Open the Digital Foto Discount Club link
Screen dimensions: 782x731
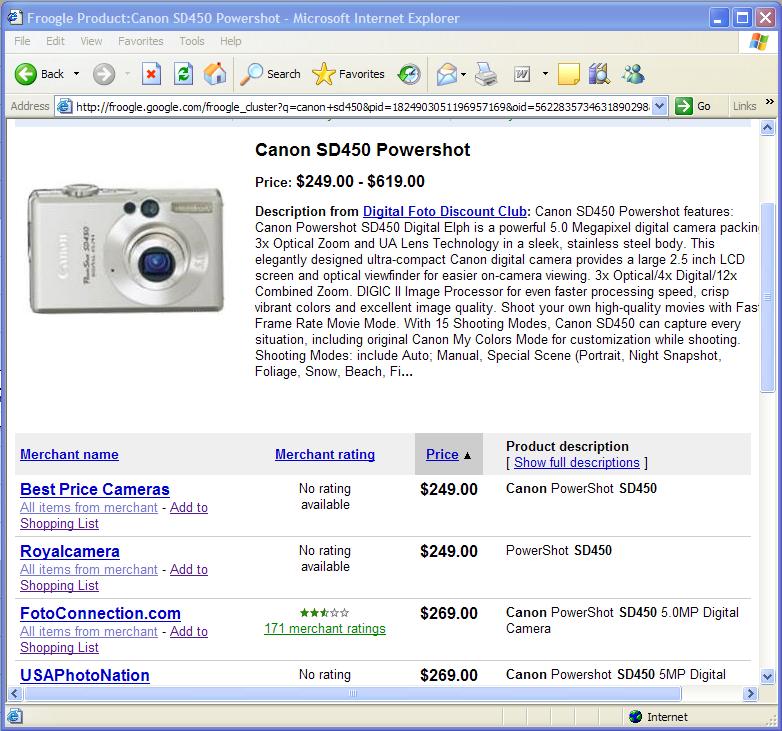click(444, 211)
